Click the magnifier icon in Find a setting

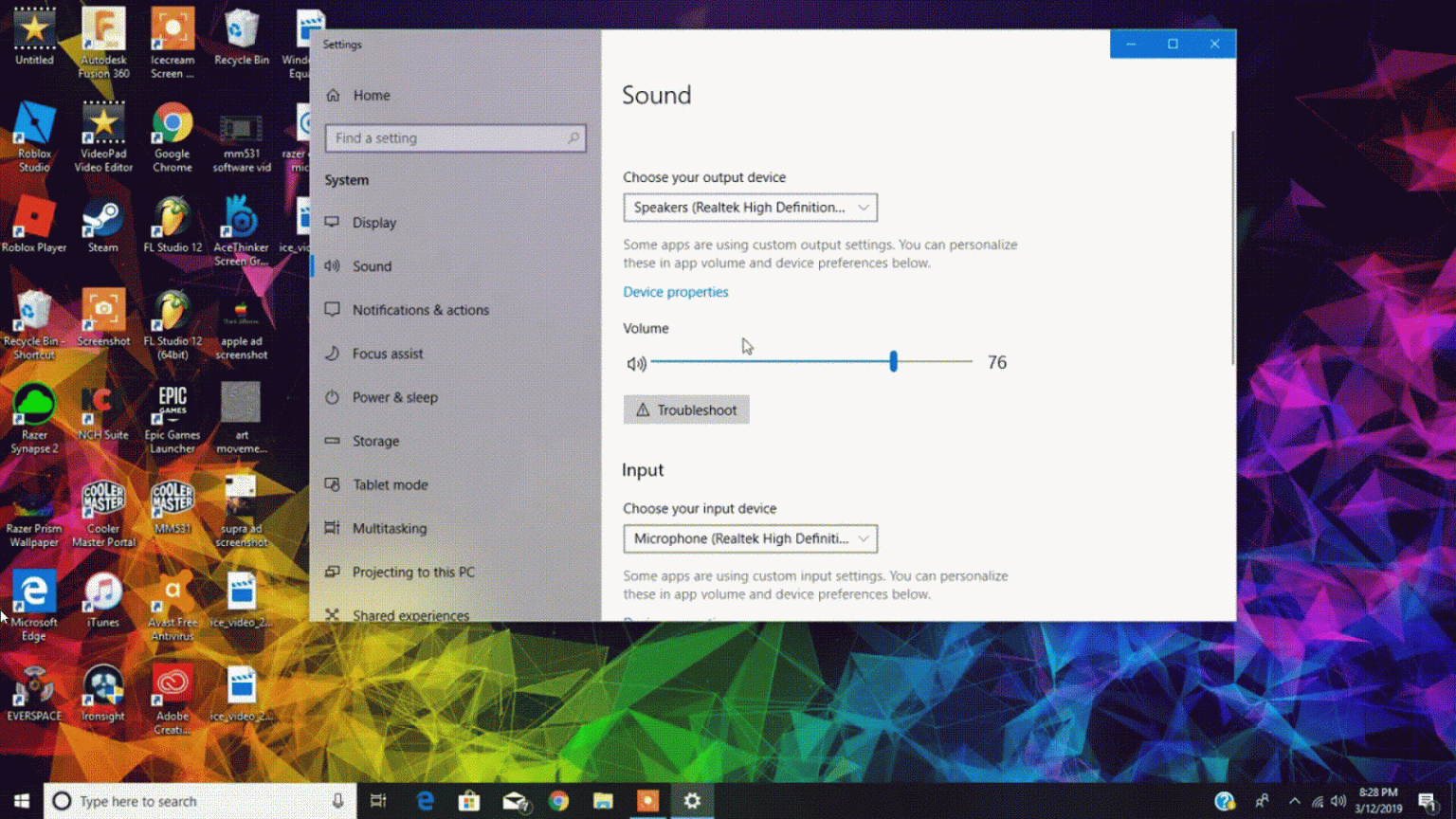pyautogui.click(x=573, y=138)
